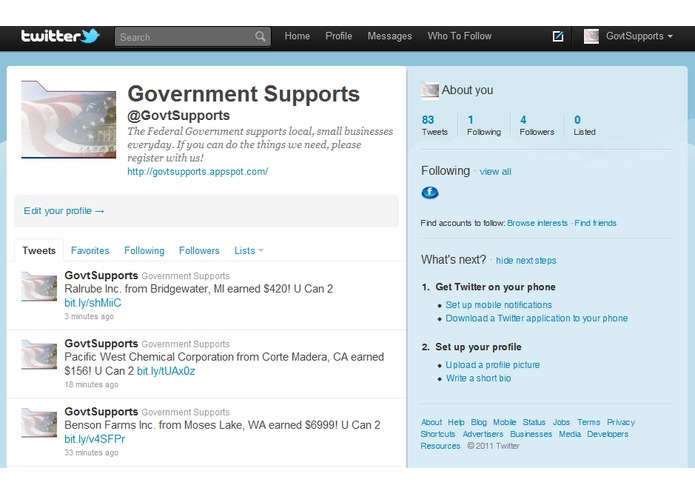Select the Tweets tab

click(x=39, y=251)
